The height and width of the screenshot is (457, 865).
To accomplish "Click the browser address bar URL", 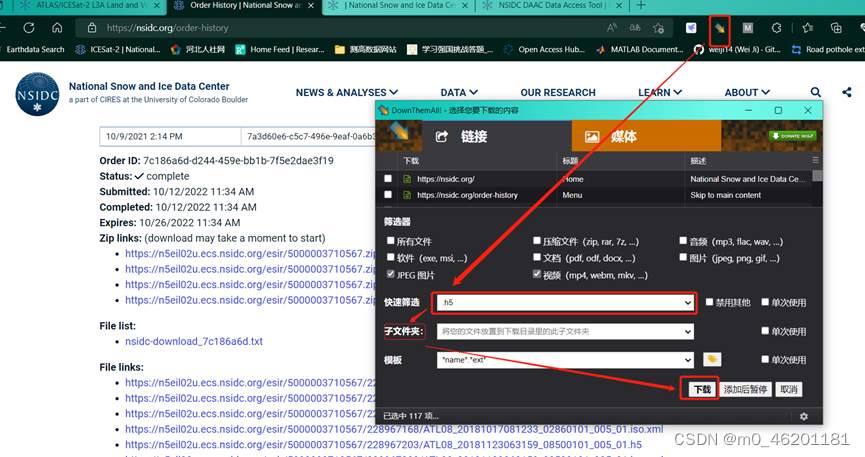I will tap(168, 28).
